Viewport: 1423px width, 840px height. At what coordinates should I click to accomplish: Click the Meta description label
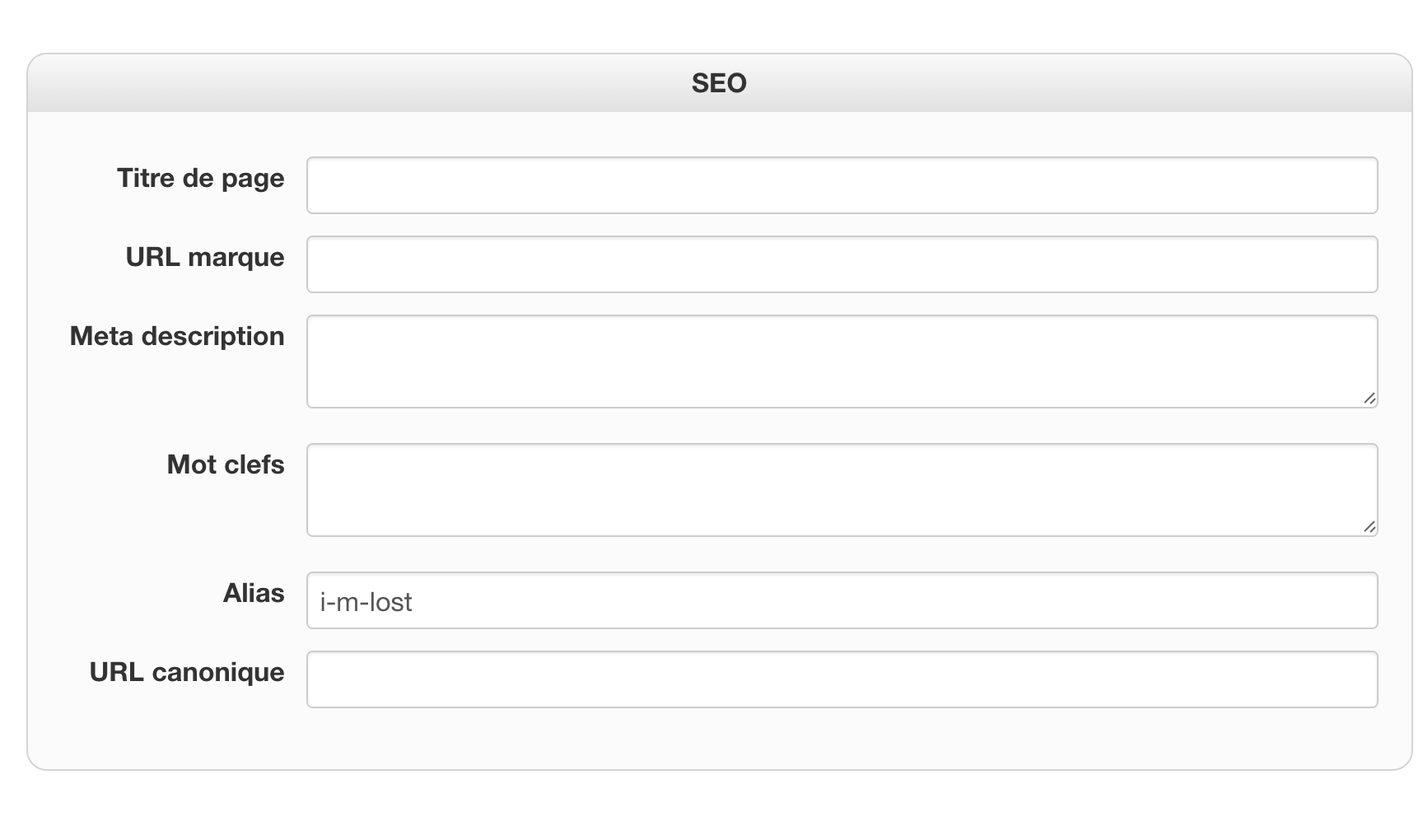point(177,336)
